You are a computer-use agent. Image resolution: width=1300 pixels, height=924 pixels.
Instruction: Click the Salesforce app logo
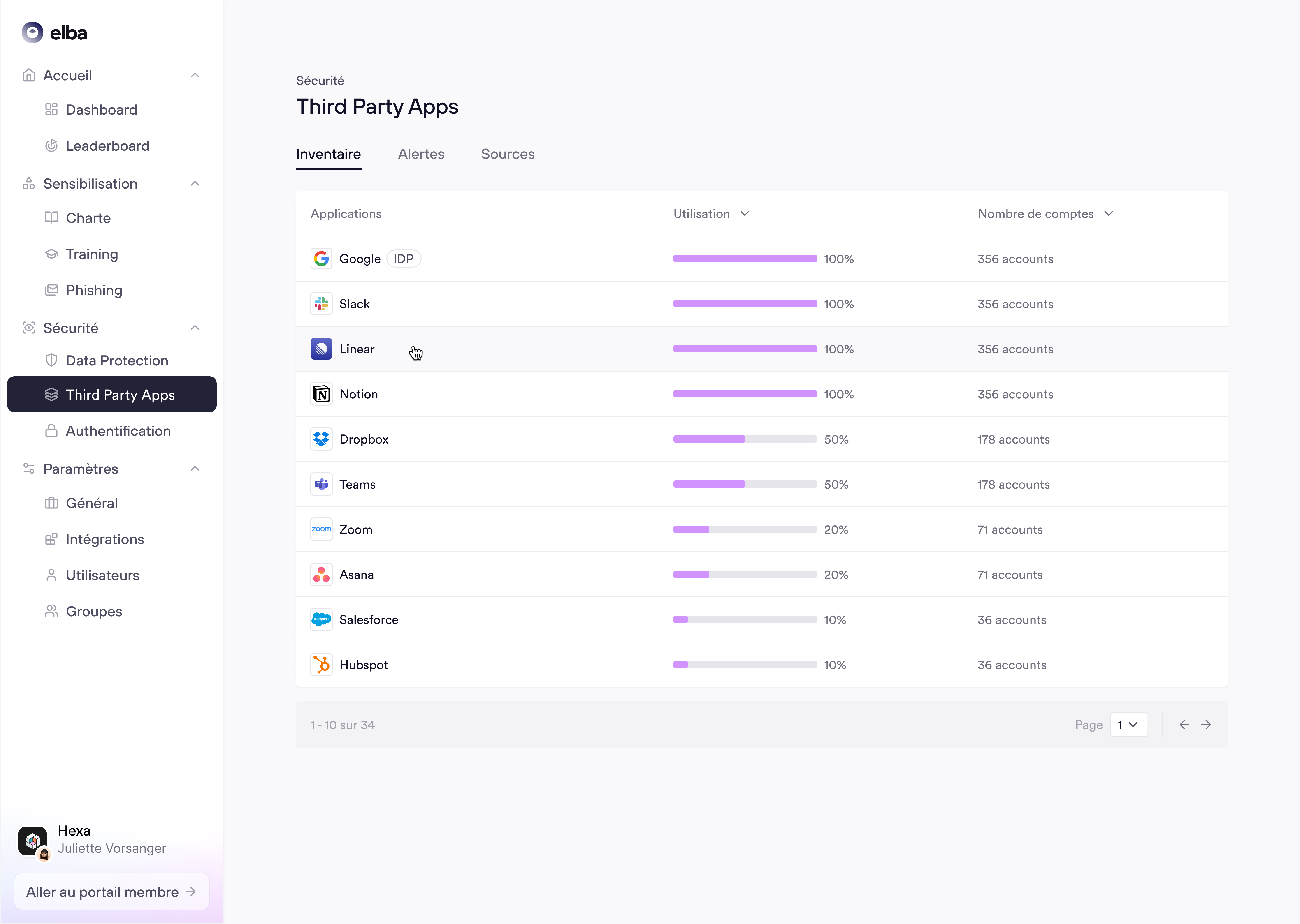tap(321, 620)
